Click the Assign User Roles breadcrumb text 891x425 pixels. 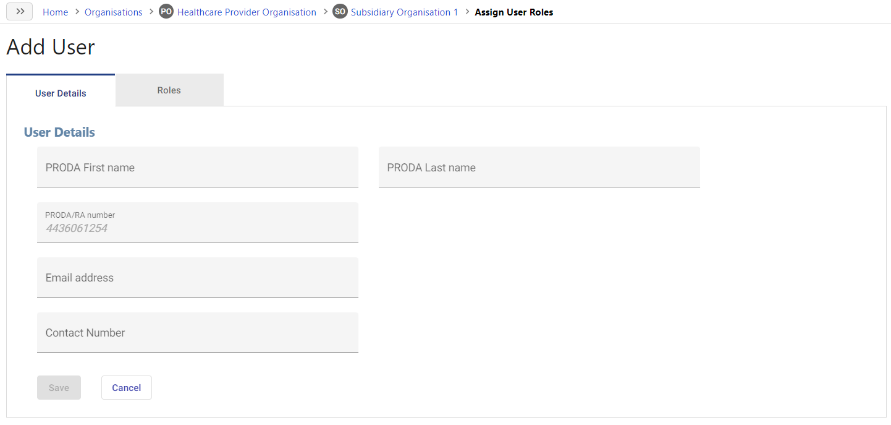point(514,12)
